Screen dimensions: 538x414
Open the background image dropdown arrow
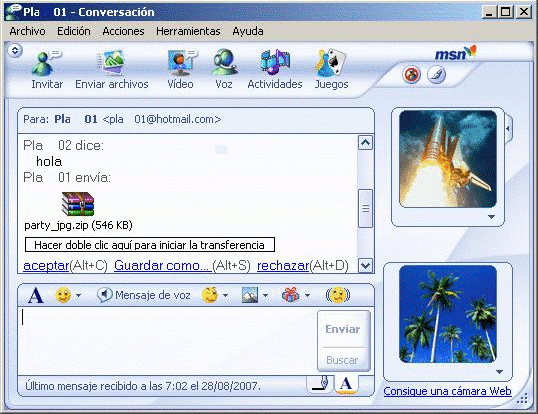(266, 295)
